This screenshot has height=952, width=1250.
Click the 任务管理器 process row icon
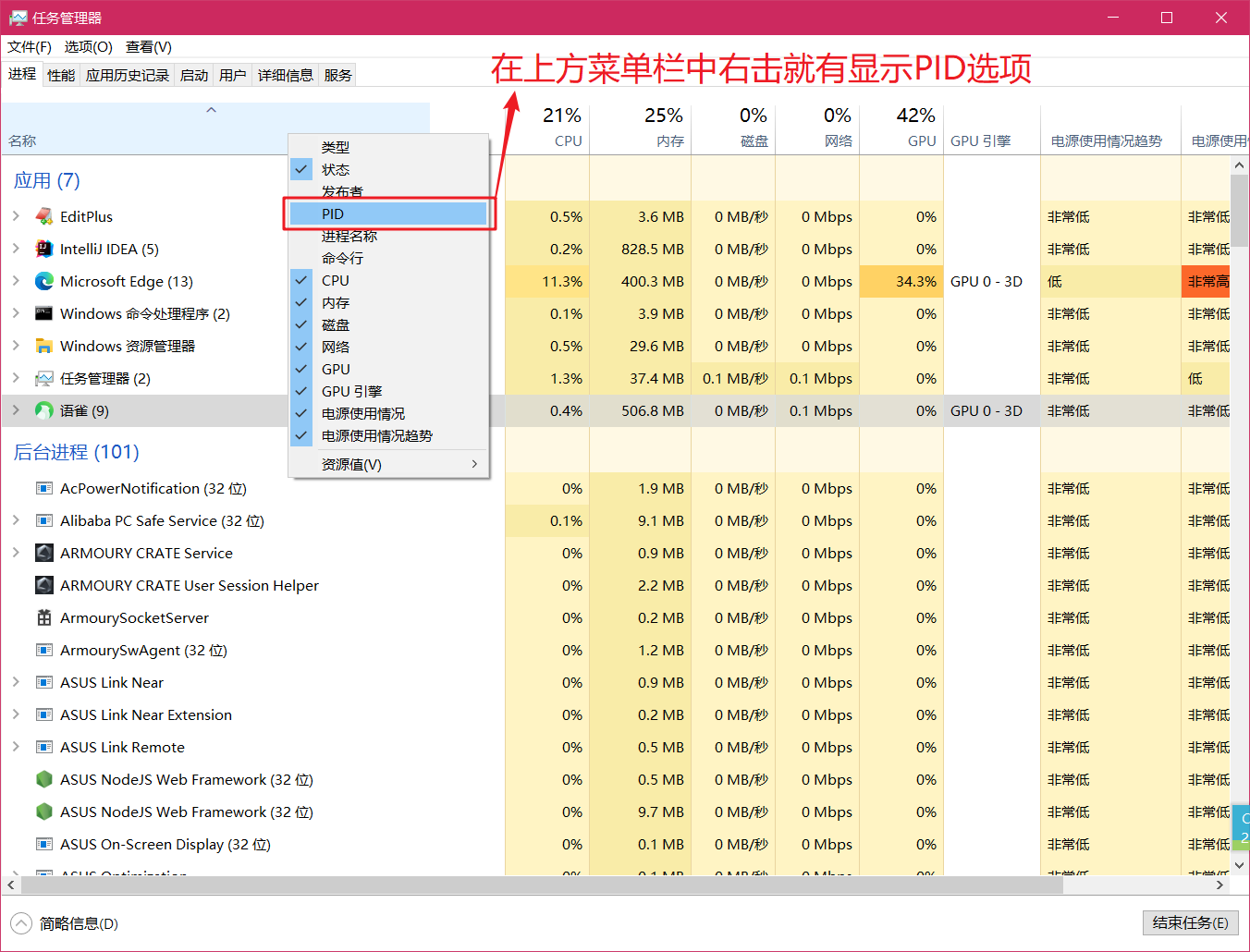point(43,378)
